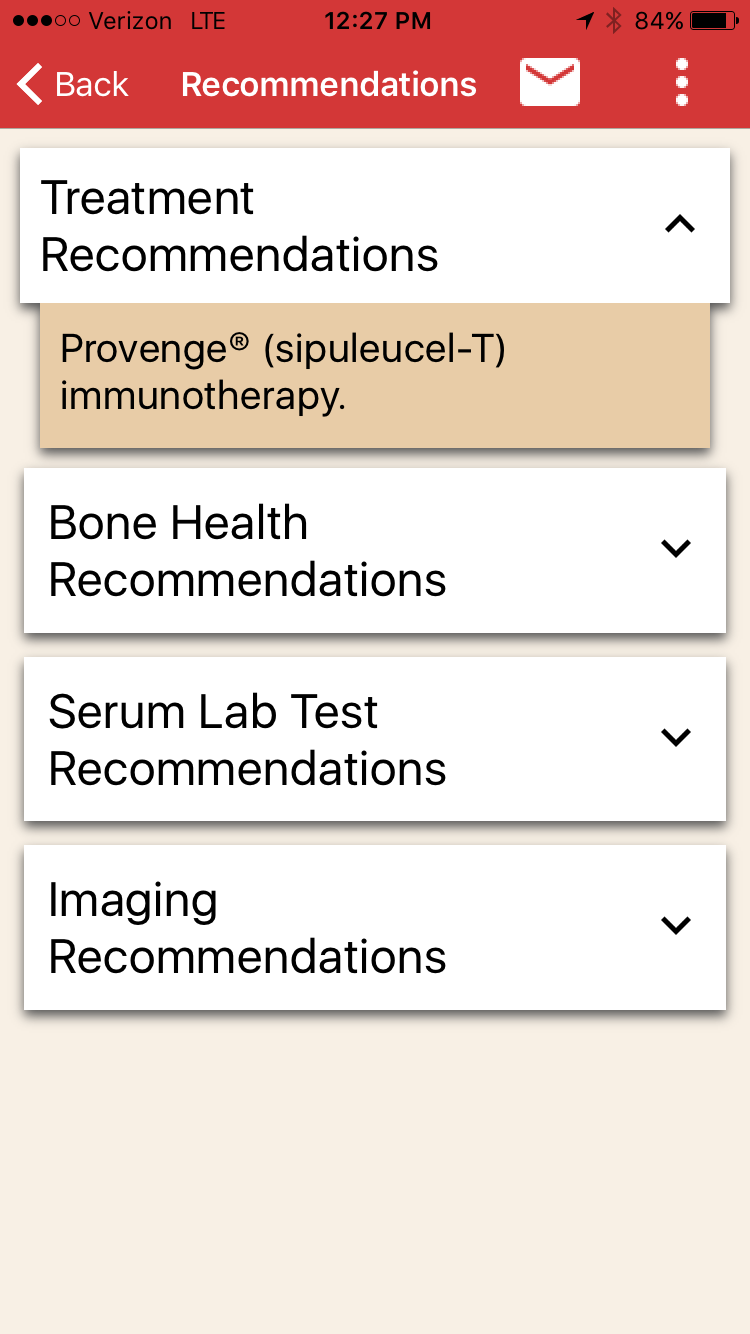750x1334 pixels.
Task: Tap the "Recommendations" page header title
Action: coord(329,85)
